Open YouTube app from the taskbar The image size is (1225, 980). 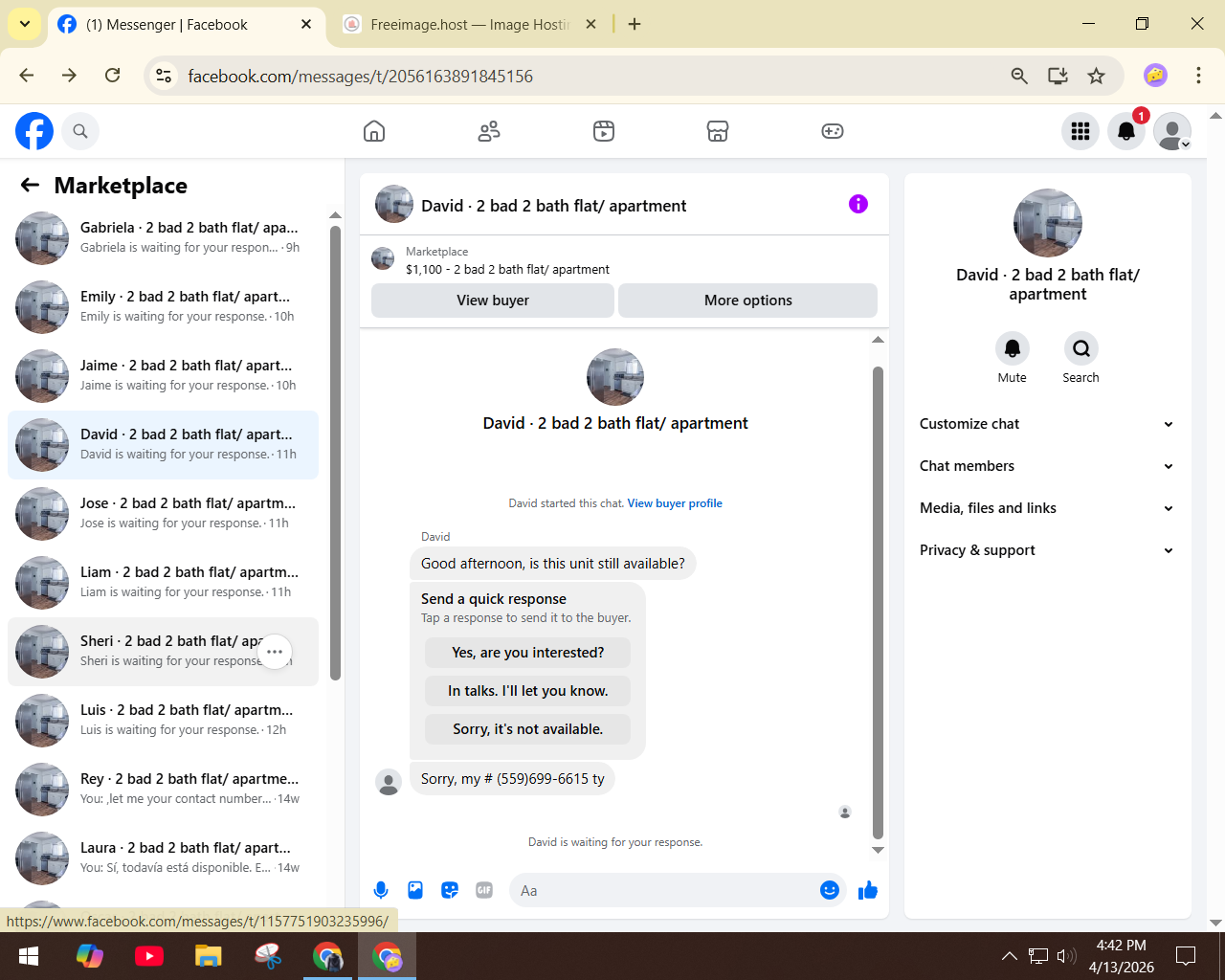[148, 956]
